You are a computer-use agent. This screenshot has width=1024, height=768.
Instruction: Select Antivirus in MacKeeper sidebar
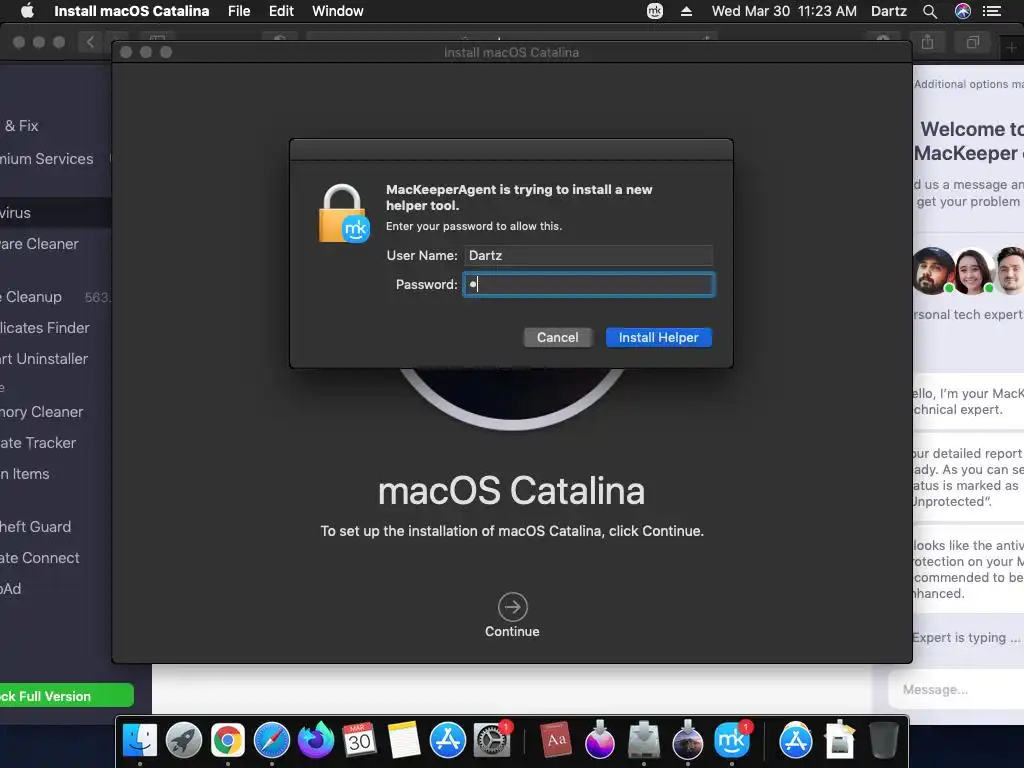(56, 213)
